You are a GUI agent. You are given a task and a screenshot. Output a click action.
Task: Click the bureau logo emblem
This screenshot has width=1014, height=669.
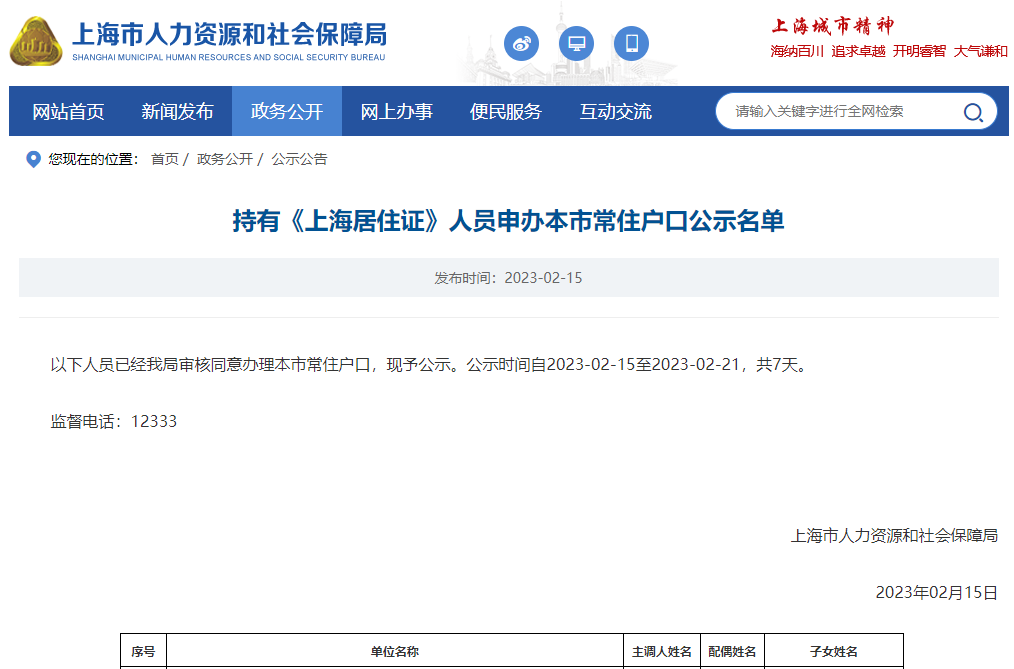(x=36, y=41)
